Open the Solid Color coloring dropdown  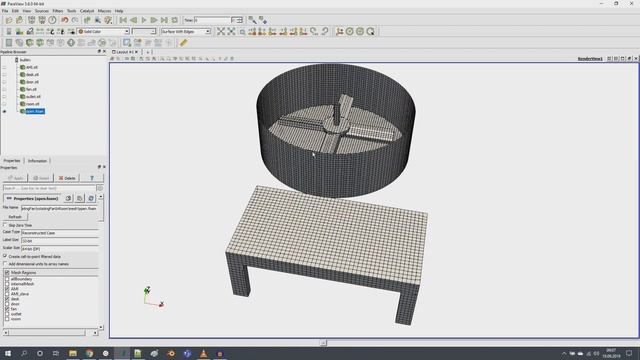pos(103,31)
